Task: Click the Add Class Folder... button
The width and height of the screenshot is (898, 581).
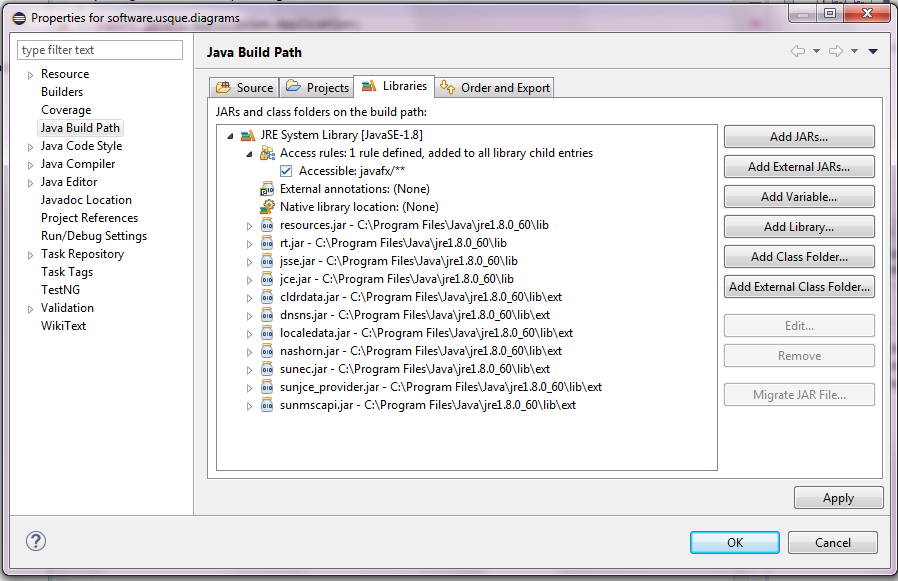Action: click(x=799, y=257)
